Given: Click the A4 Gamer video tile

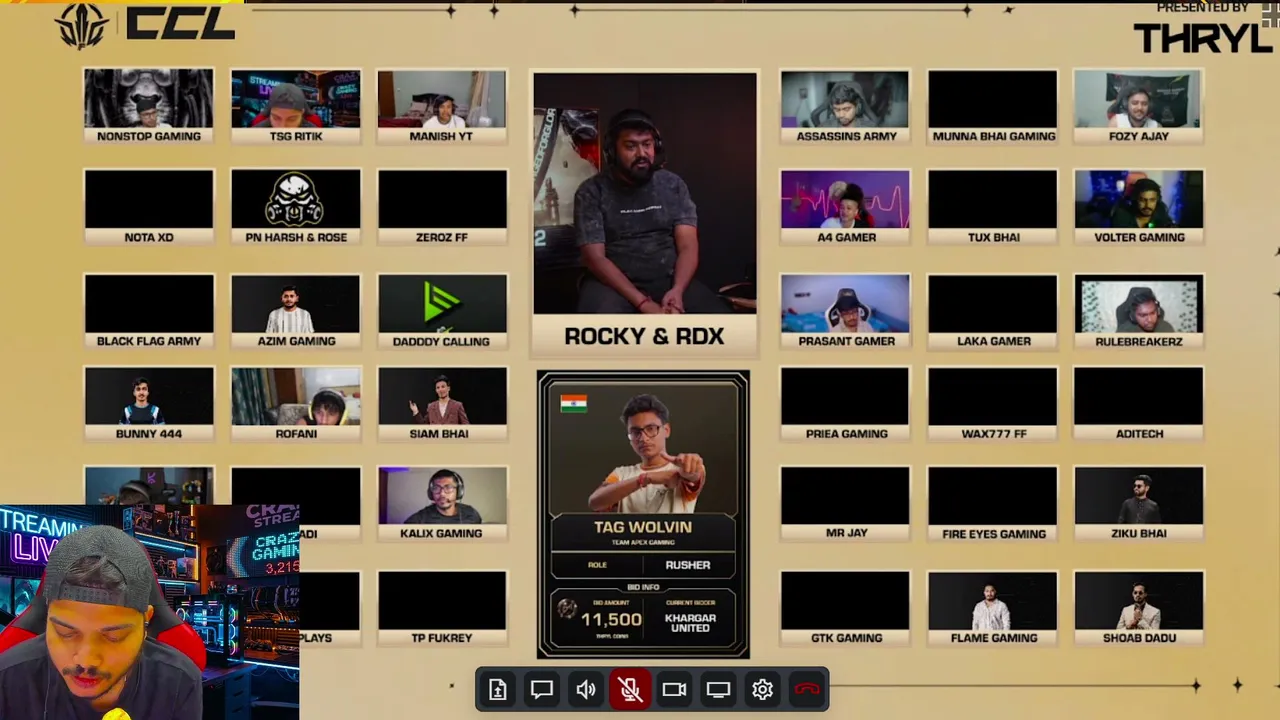Looking at the screenshot, I should pos(845,207).
